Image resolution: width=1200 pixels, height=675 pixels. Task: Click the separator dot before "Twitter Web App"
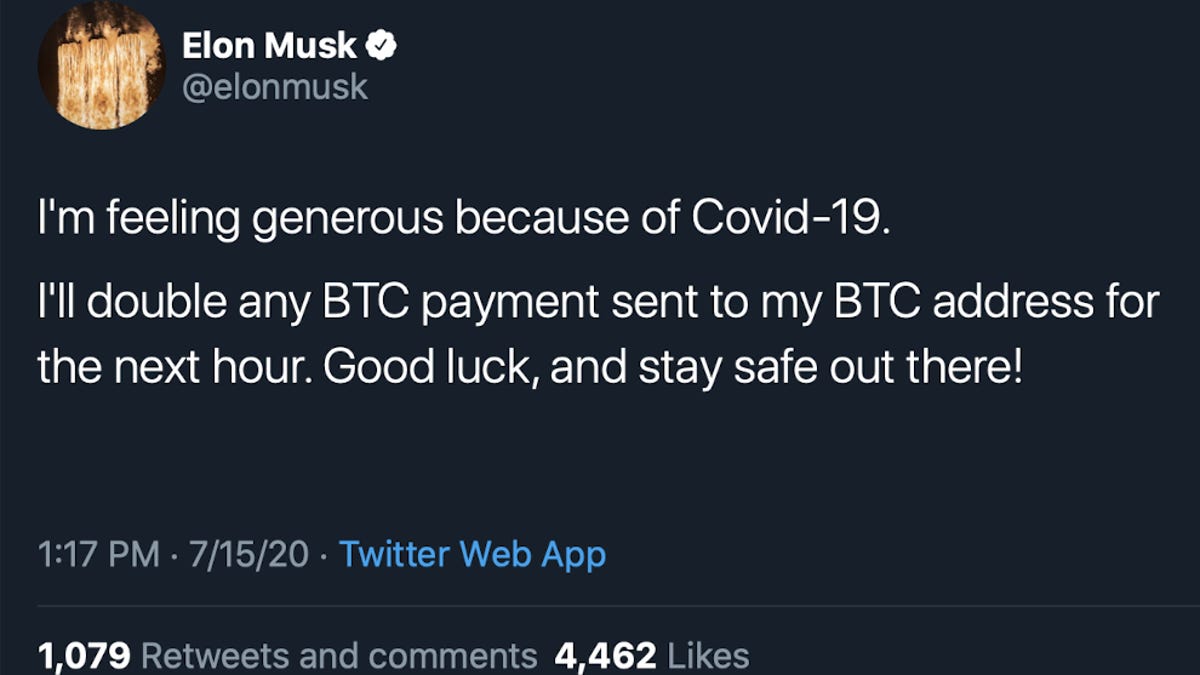coord(325,553)
